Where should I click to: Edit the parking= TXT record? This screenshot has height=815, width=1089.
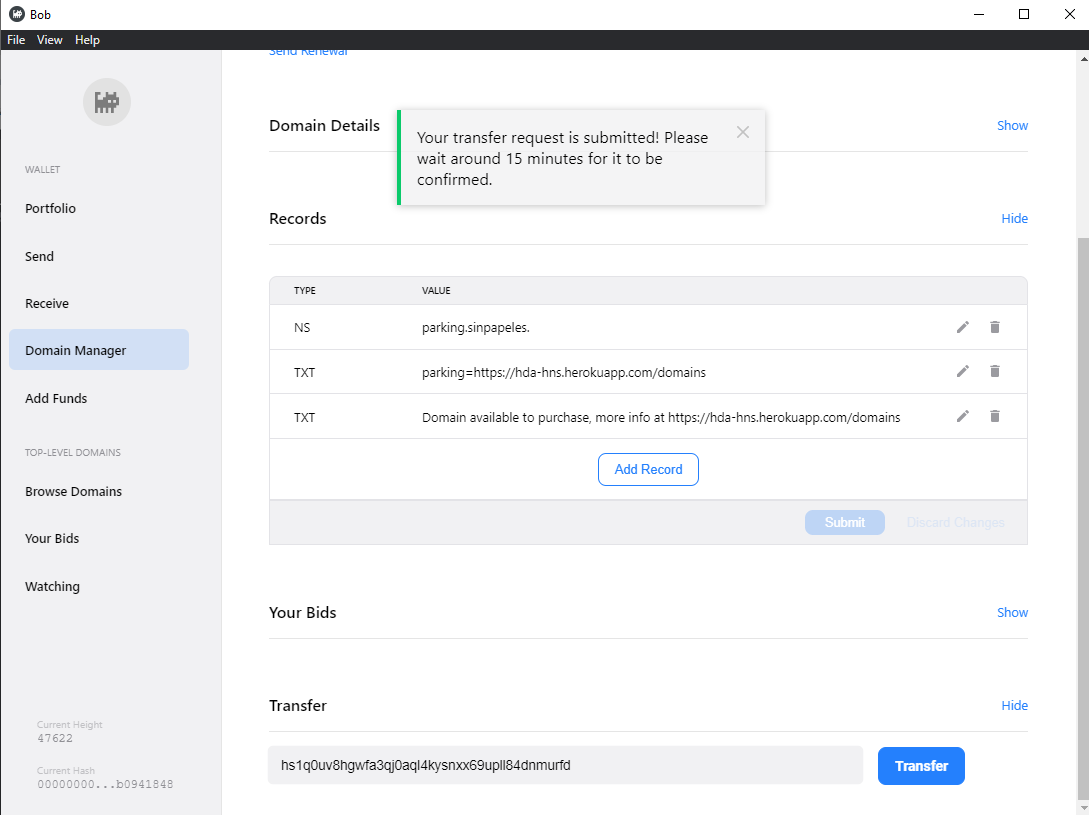[962, 371]
